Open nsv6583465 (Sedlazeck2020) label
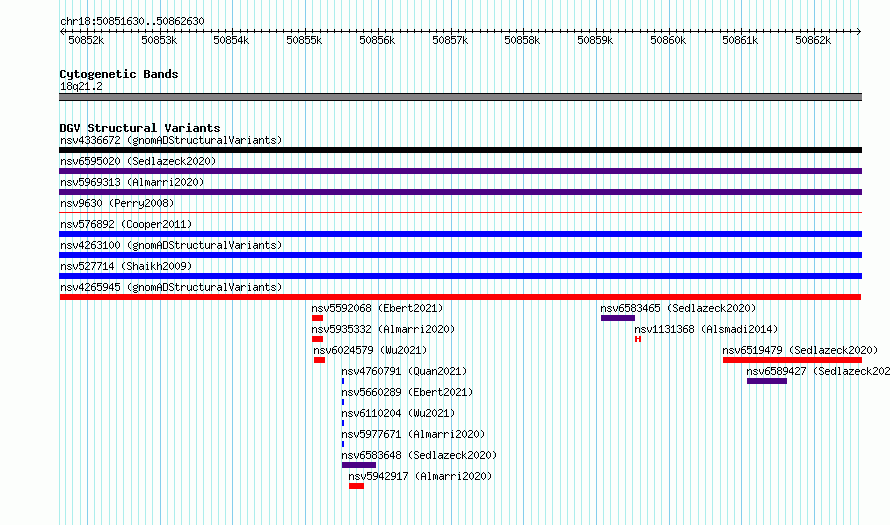Screen dimensions: 890x525 coord(678,308)
